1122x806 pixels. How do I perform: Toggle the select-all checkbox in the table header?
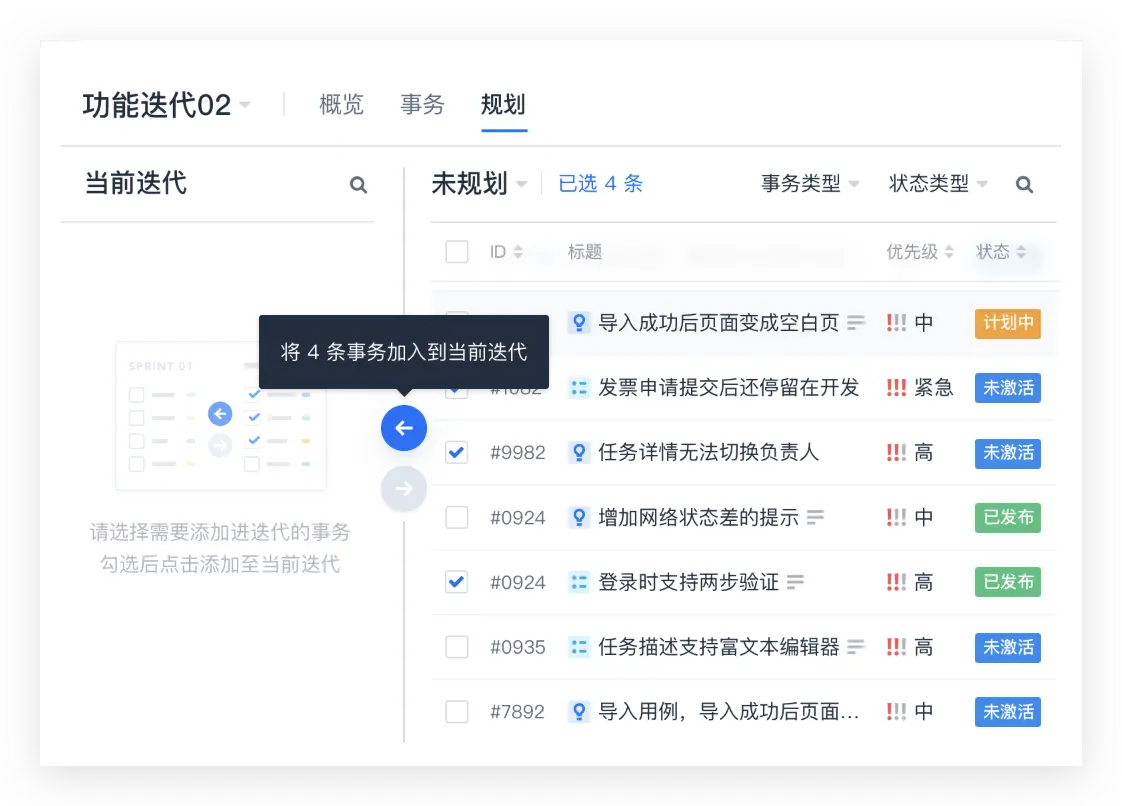[x=457, y=252]
